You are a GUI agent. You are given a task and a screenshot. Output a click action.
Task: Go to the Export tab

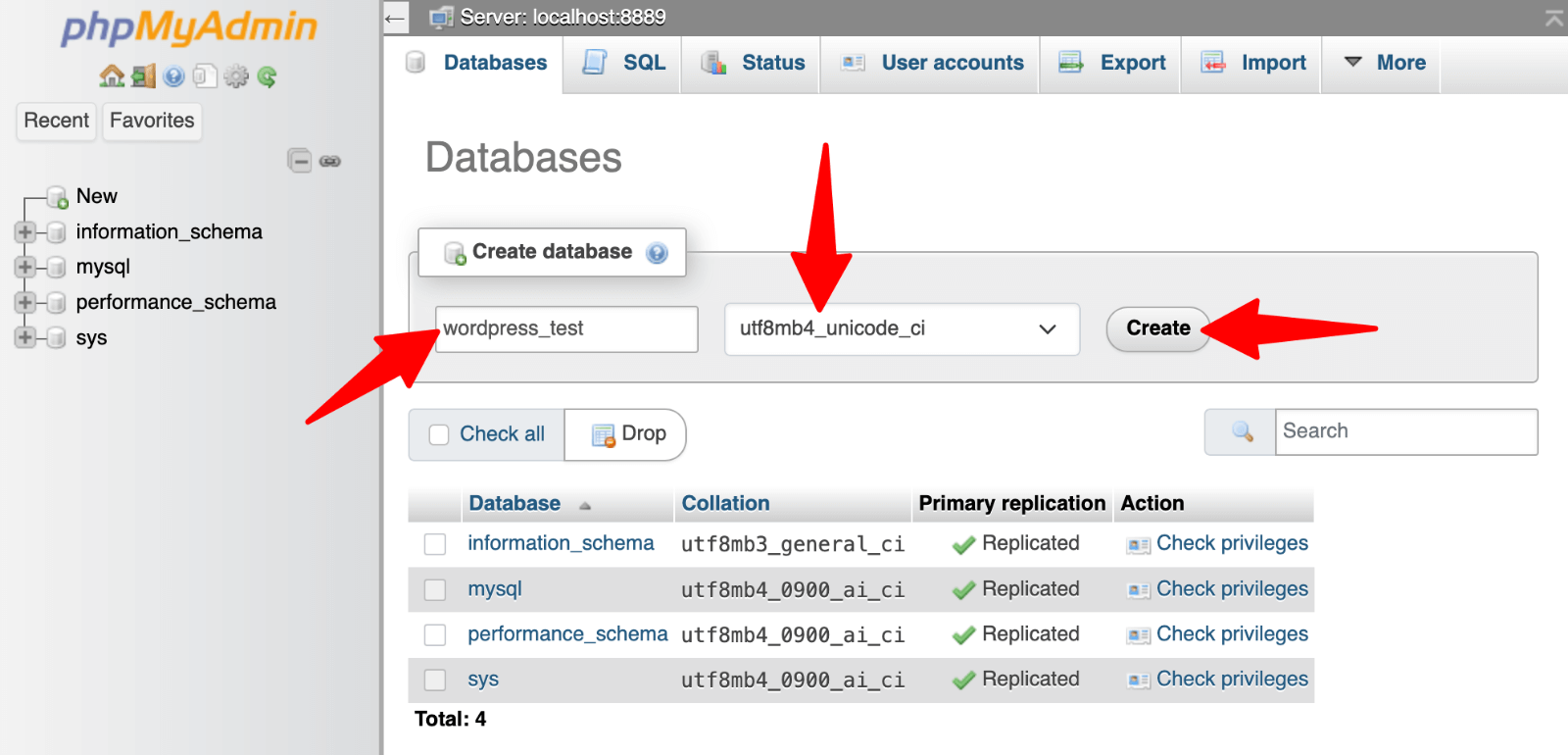(x=1111, y=64)
